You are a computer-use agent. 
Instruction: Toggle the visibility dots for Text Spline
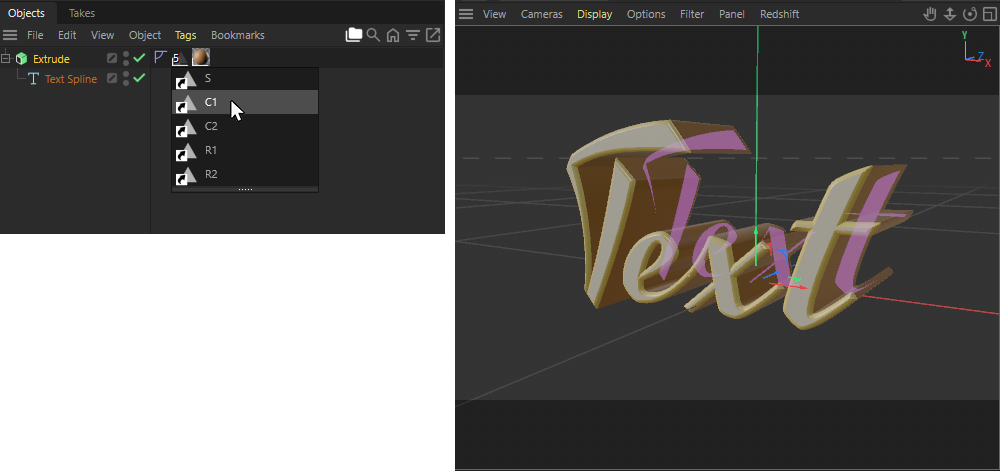(126, 78)
